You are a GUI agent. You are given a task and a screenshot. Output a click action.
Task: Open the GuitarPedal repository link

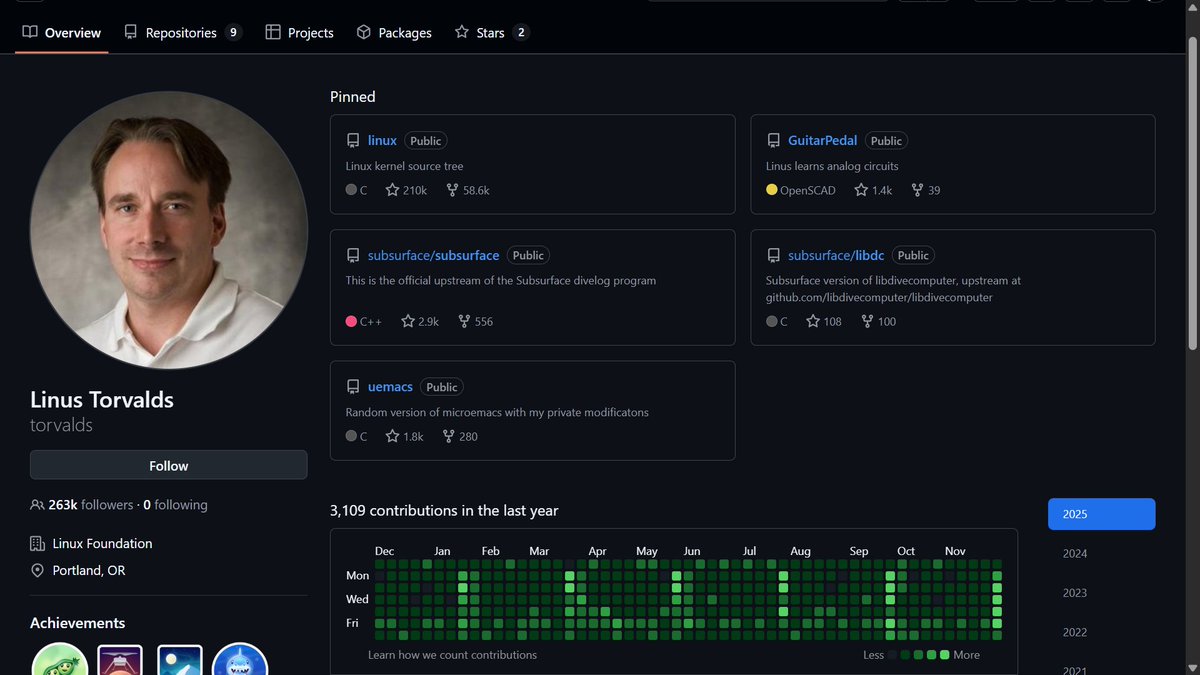pyautogui.click(x=823, y=140)
